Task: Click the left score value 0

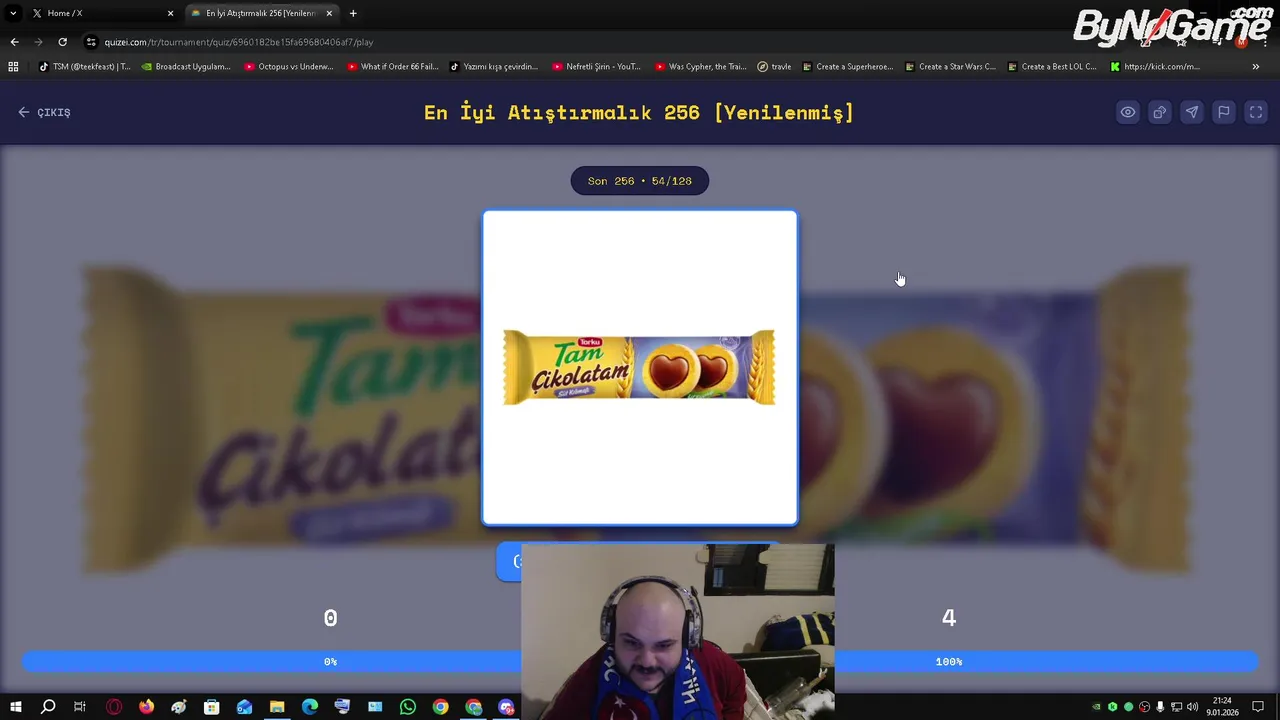Action: [330, 618]
